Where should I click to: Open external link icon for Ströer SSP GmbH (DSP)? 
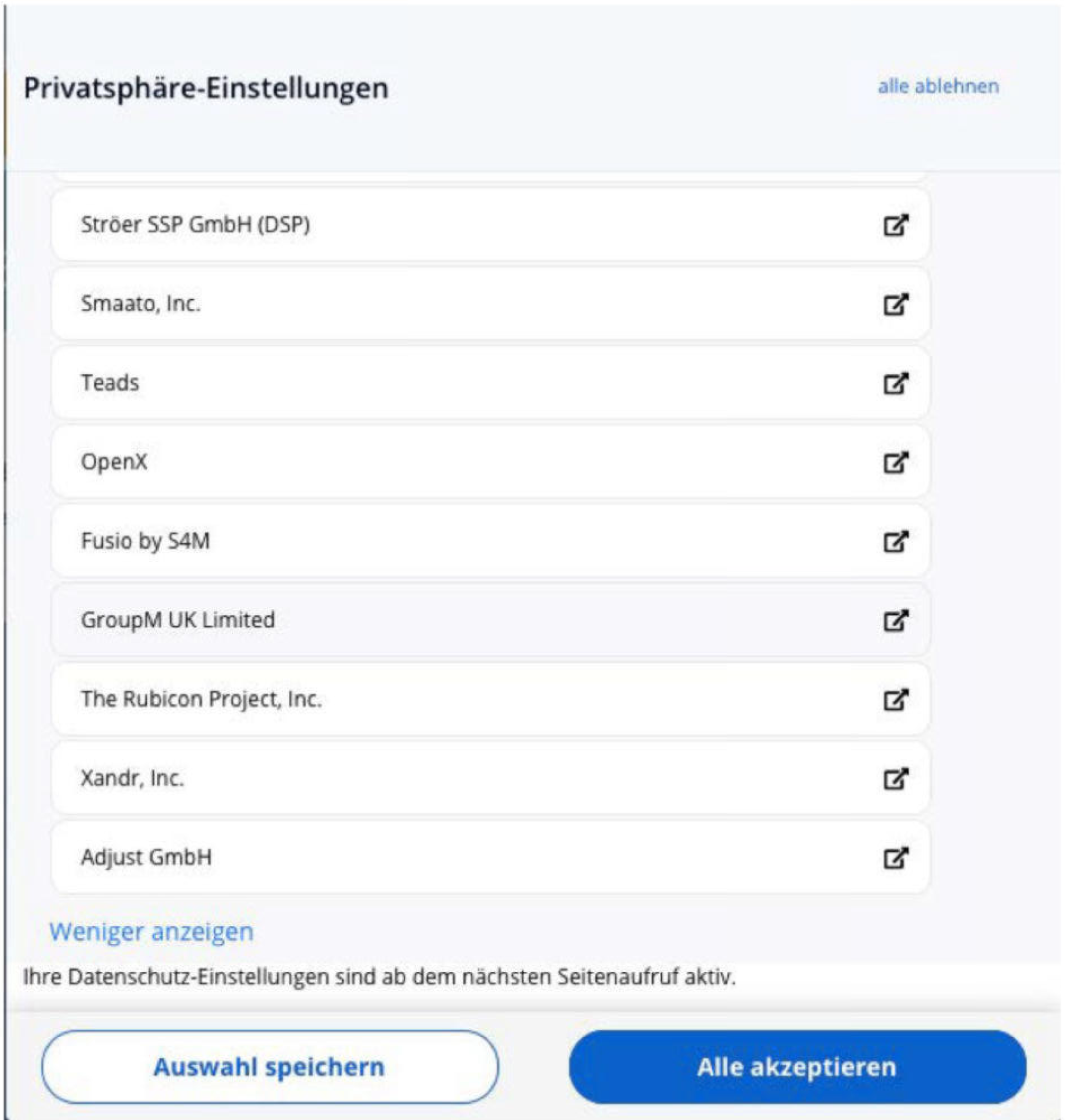point(895,225)
